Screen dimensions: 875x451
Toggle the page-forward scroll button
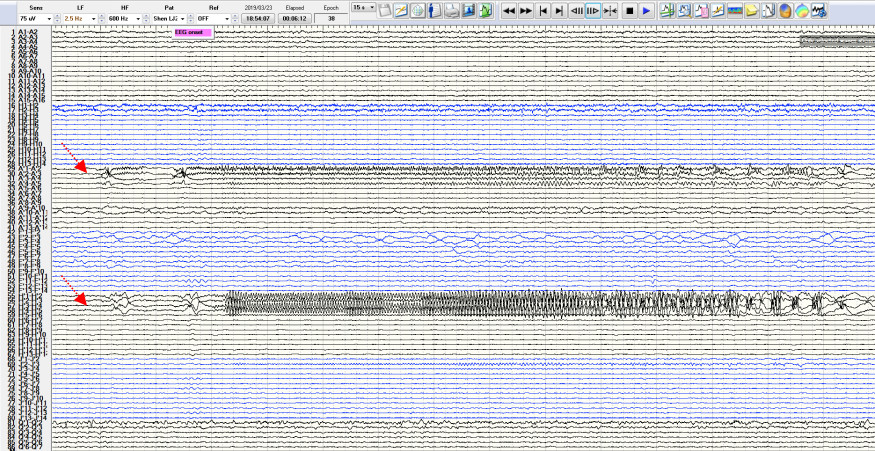click(593, 11)
